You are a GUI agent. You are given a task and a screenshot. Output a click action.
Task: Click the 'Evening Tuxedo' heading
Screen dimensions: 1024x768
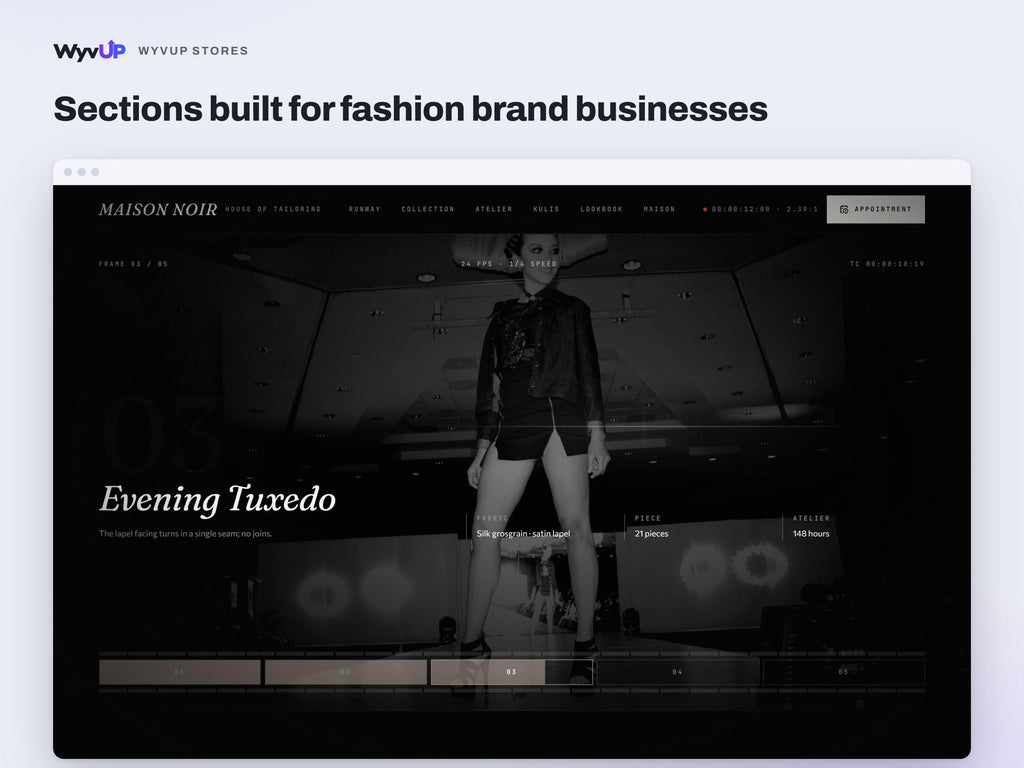click(217, 500)
